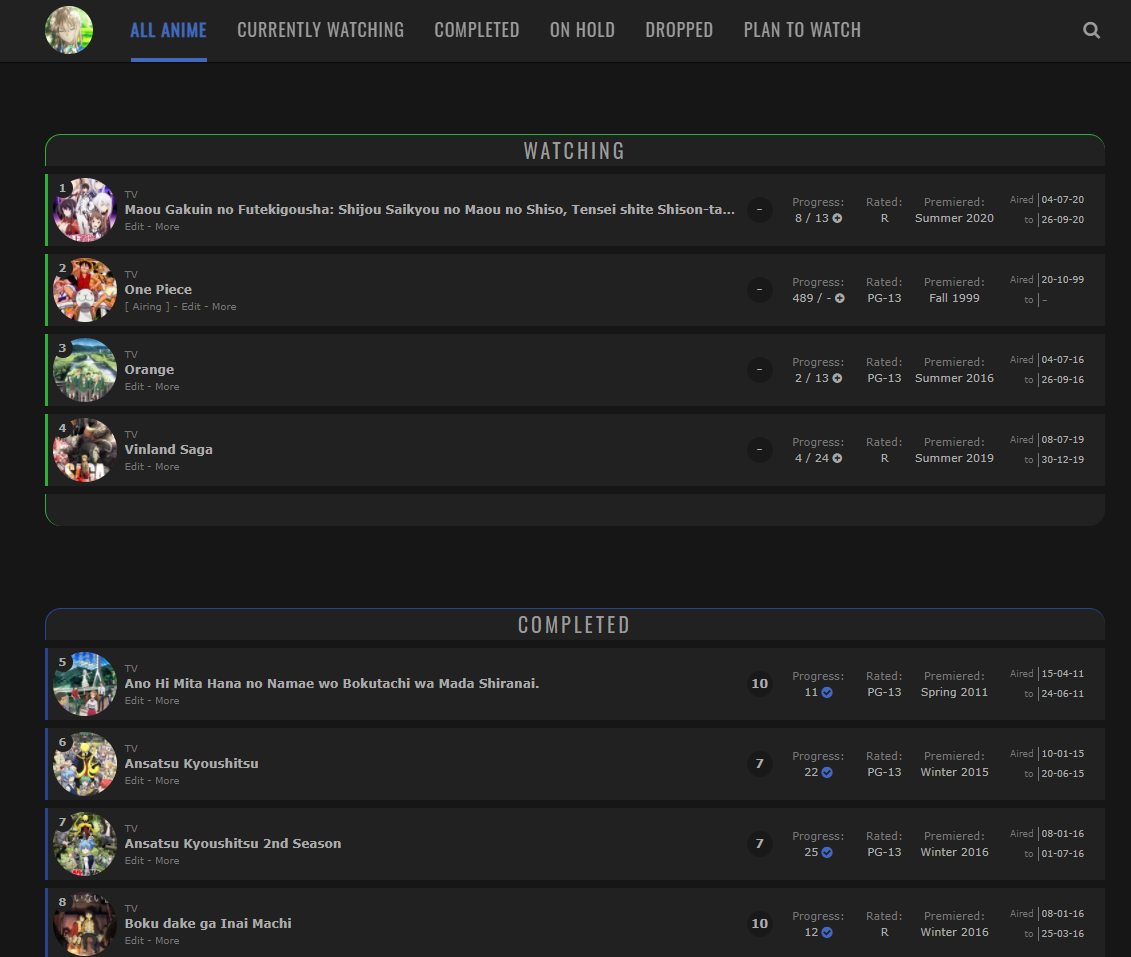Open the Vinland Saga title link
Viewport: 1131px width, 957px height.
(168, 450)
